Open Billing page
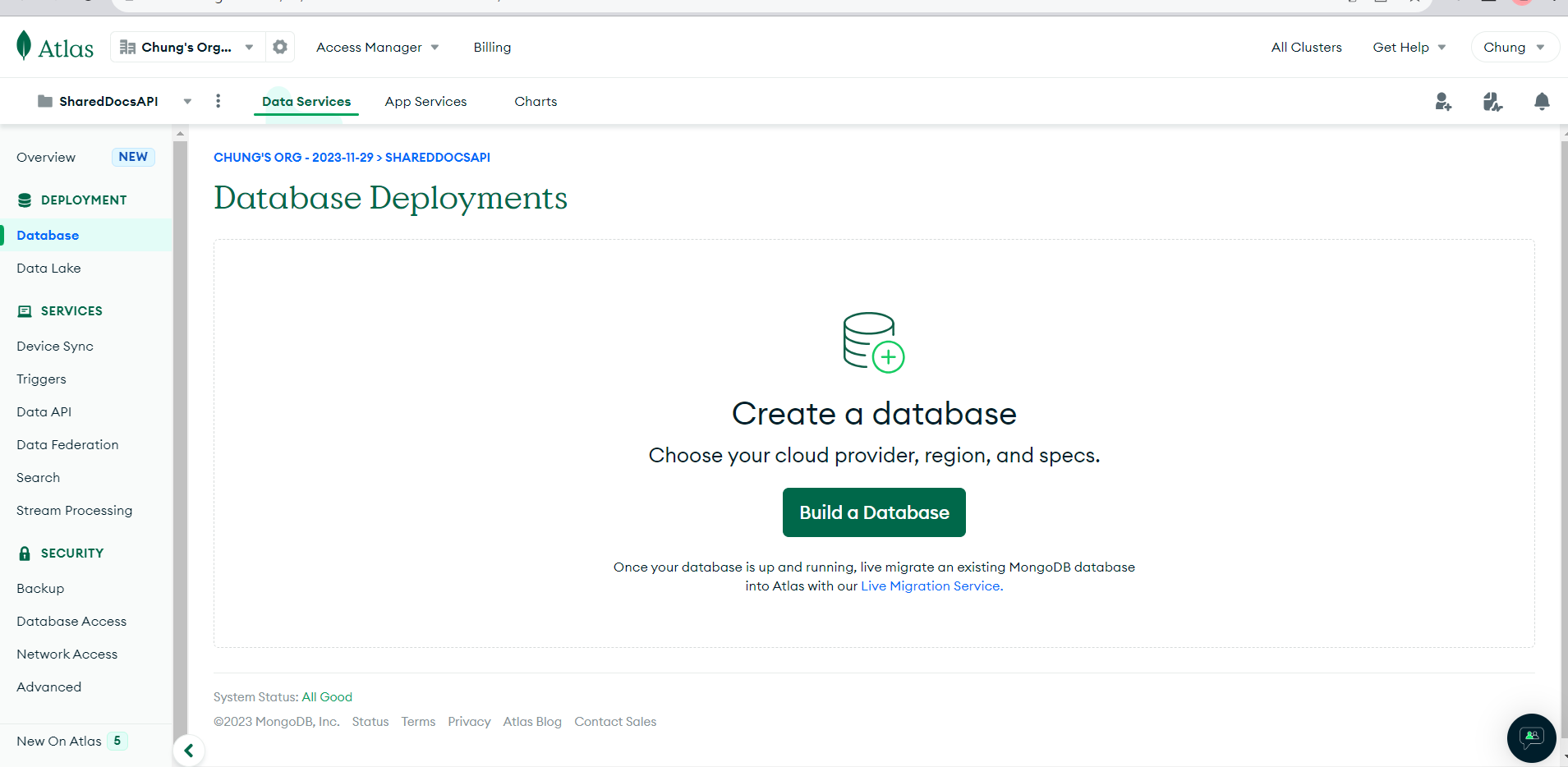 click(492, 48)
